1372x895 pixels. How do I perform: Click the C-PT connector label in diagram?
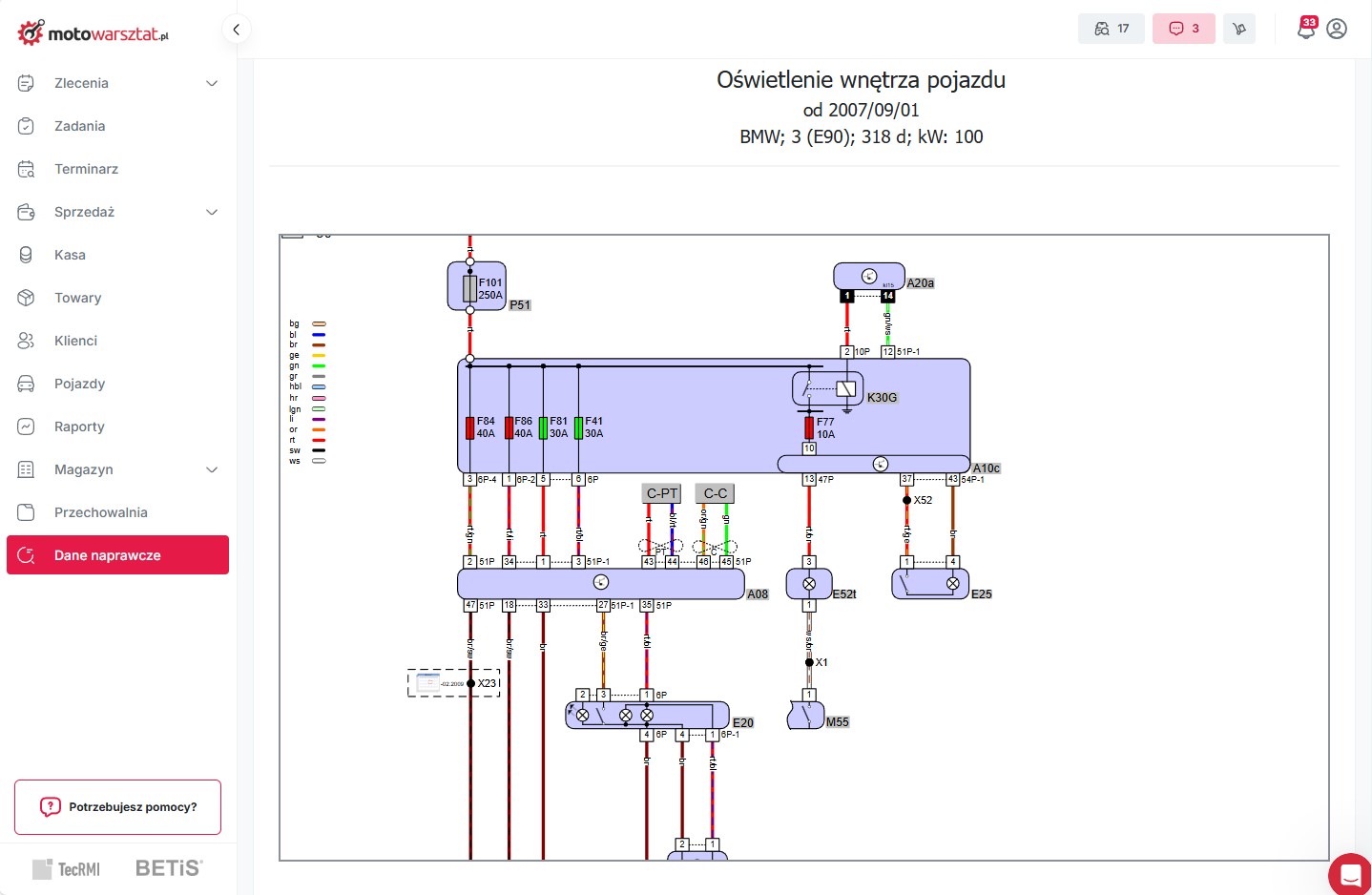pyautogui.click(x=661, y=493)
